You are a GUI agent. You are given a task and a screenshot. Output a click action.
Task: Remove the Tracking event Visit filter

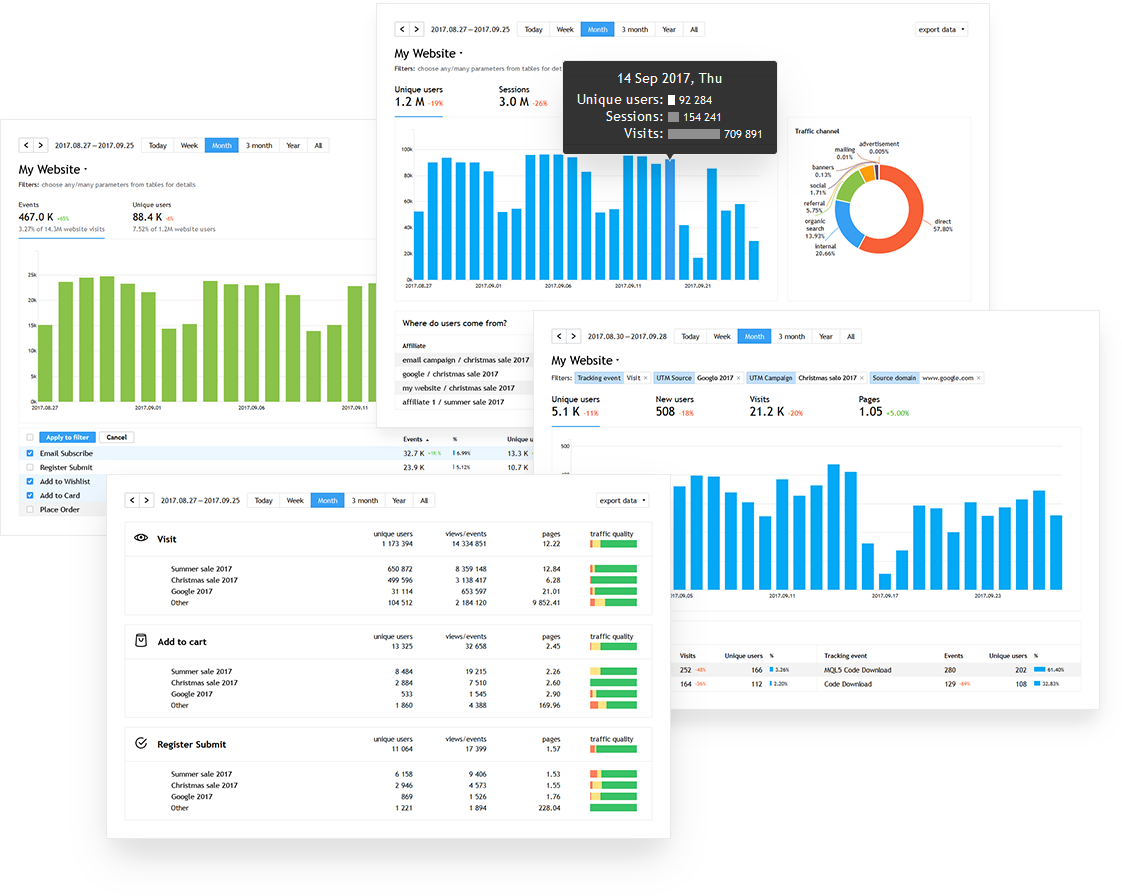pyautogui.click(x=645, y=378)
